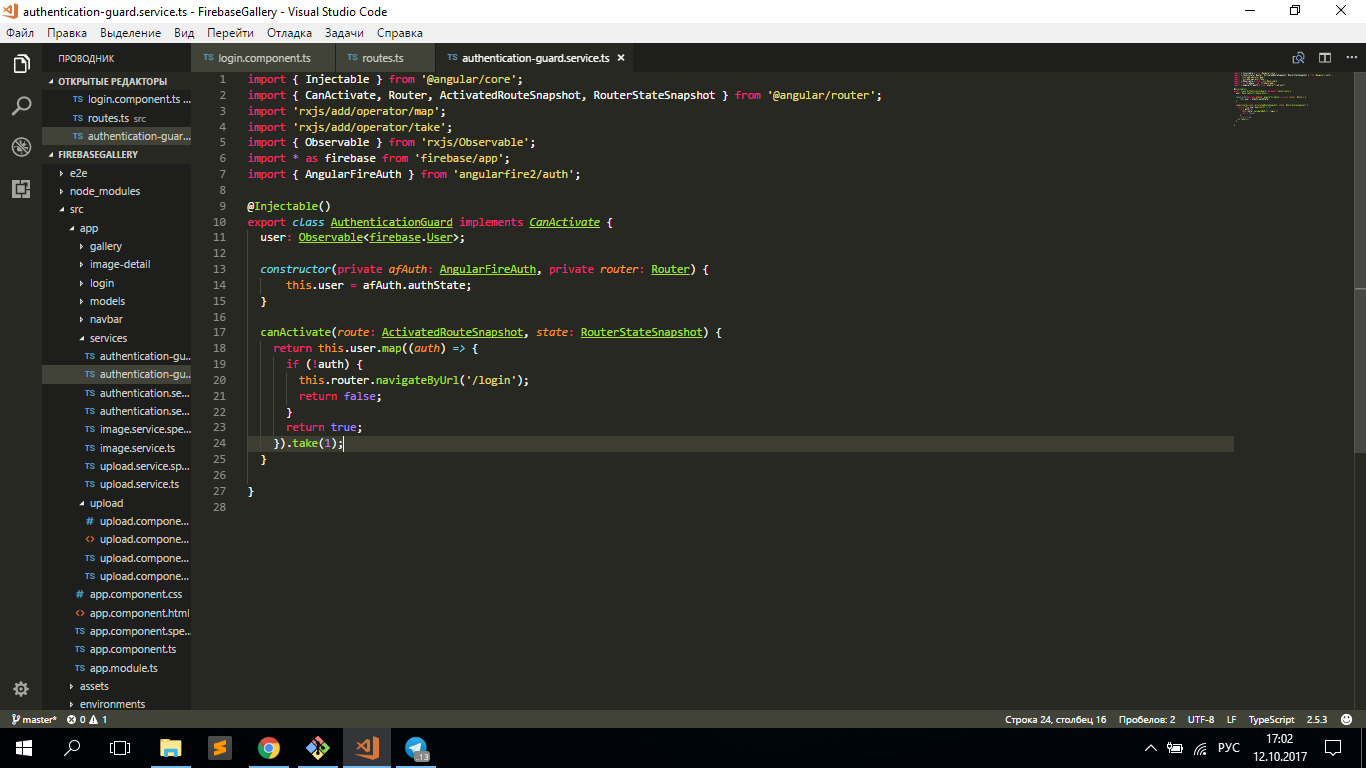Image resolution: width=1366 pixels, height=768 pixels.
Task: Open the Вид menu
Action: point(184,33)
